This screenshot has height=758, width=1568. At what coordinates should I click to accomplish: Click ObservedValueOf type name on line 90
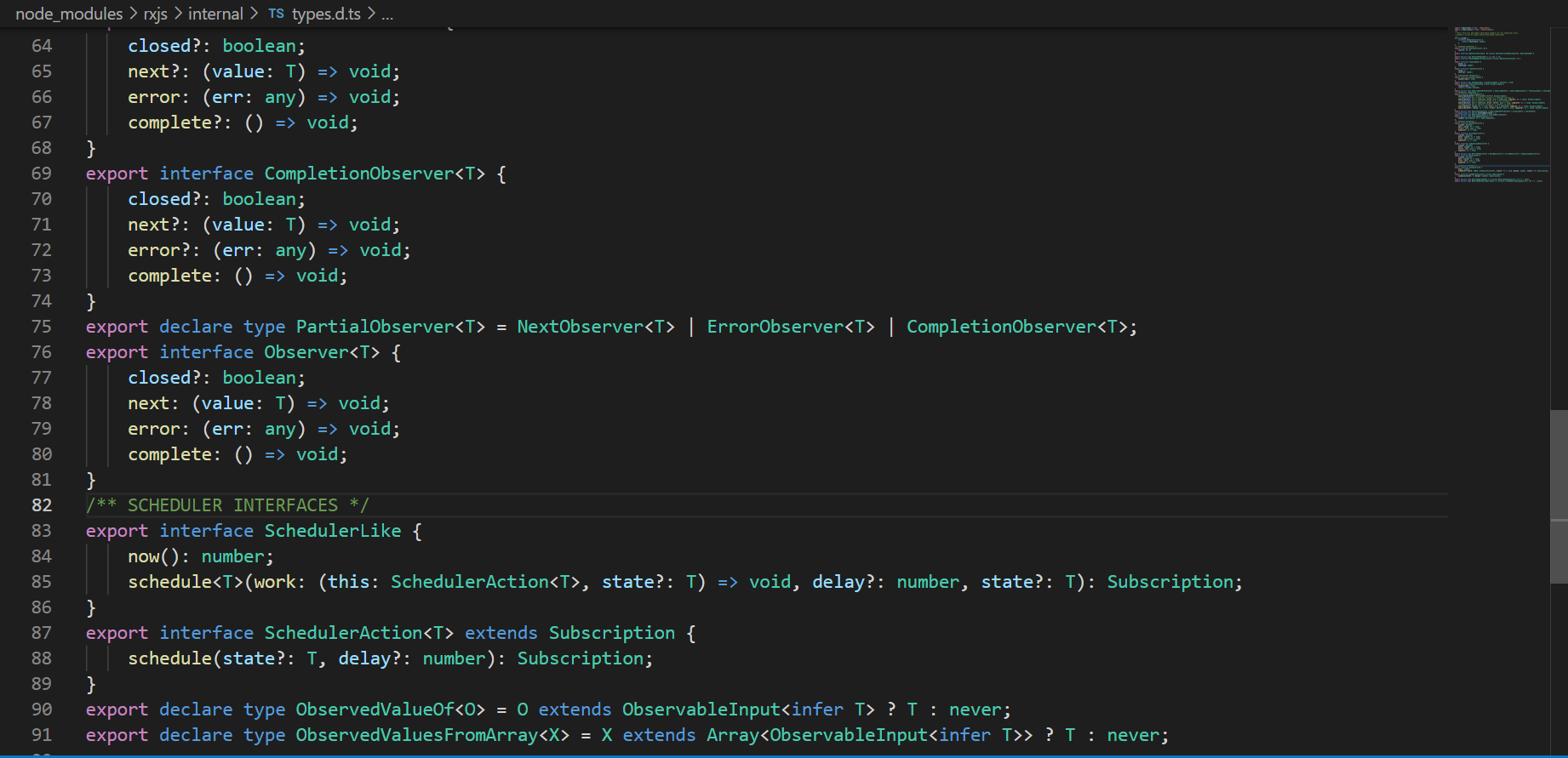click(375, 710)
